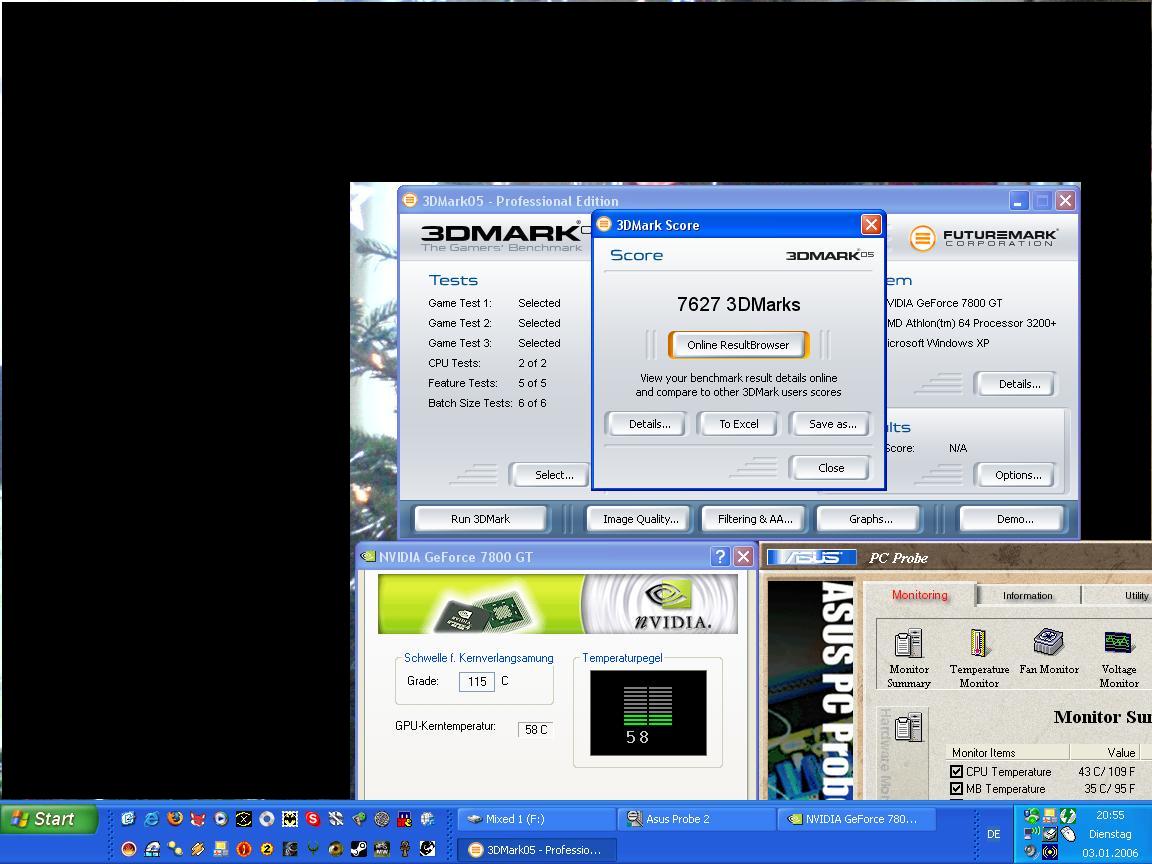The width and height of the screenshot is (1152, 864).
Task: Click the '7627 3DMarks' score text
Action: (738, 304)
